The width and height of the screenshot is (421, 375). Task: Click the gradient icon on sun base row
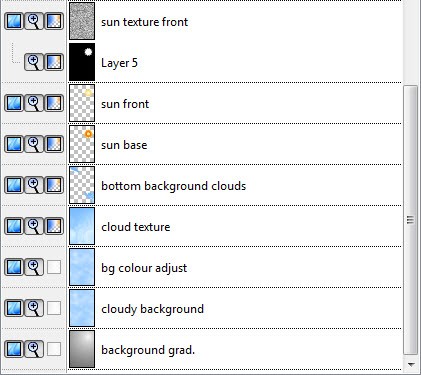[54, 144]
